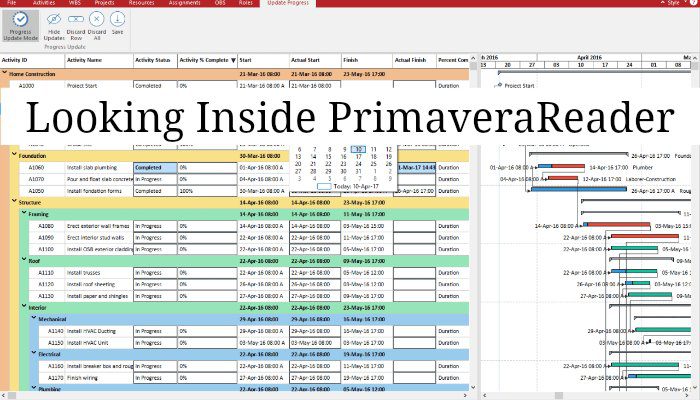Screen dimensions: 700x400
Task: Click the Actual Start column header
Action: point(315,60)
